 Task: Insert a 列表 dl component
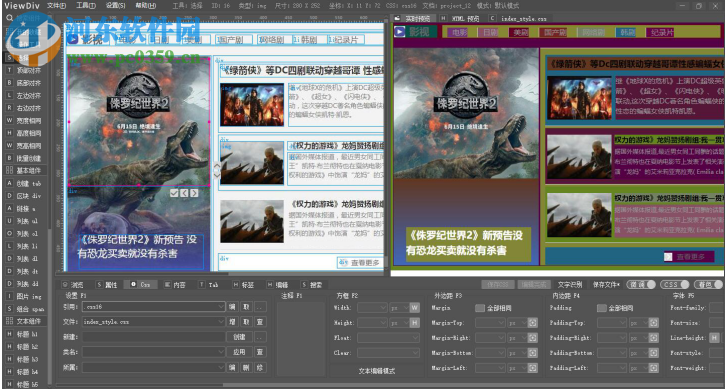click(25, 258)
